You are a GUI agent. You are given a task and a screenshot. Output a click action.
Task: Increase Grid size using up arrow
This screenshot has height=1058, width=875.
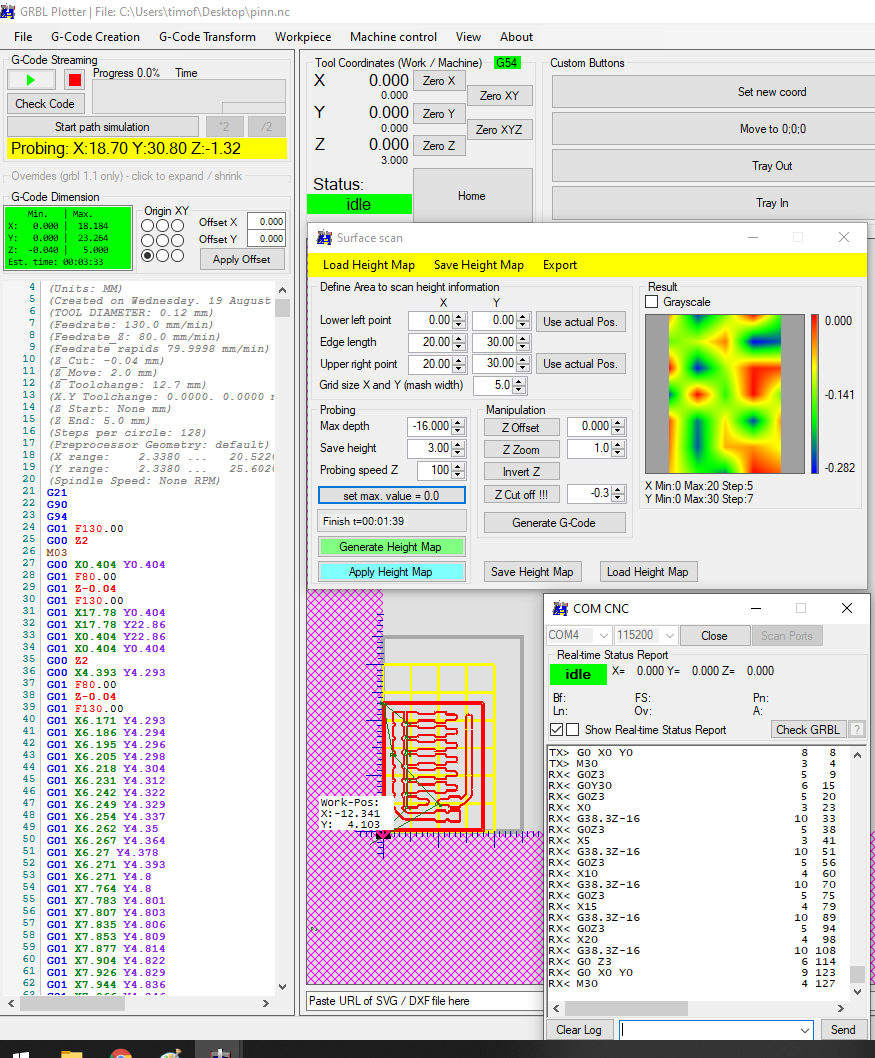[x=518, y=380]
